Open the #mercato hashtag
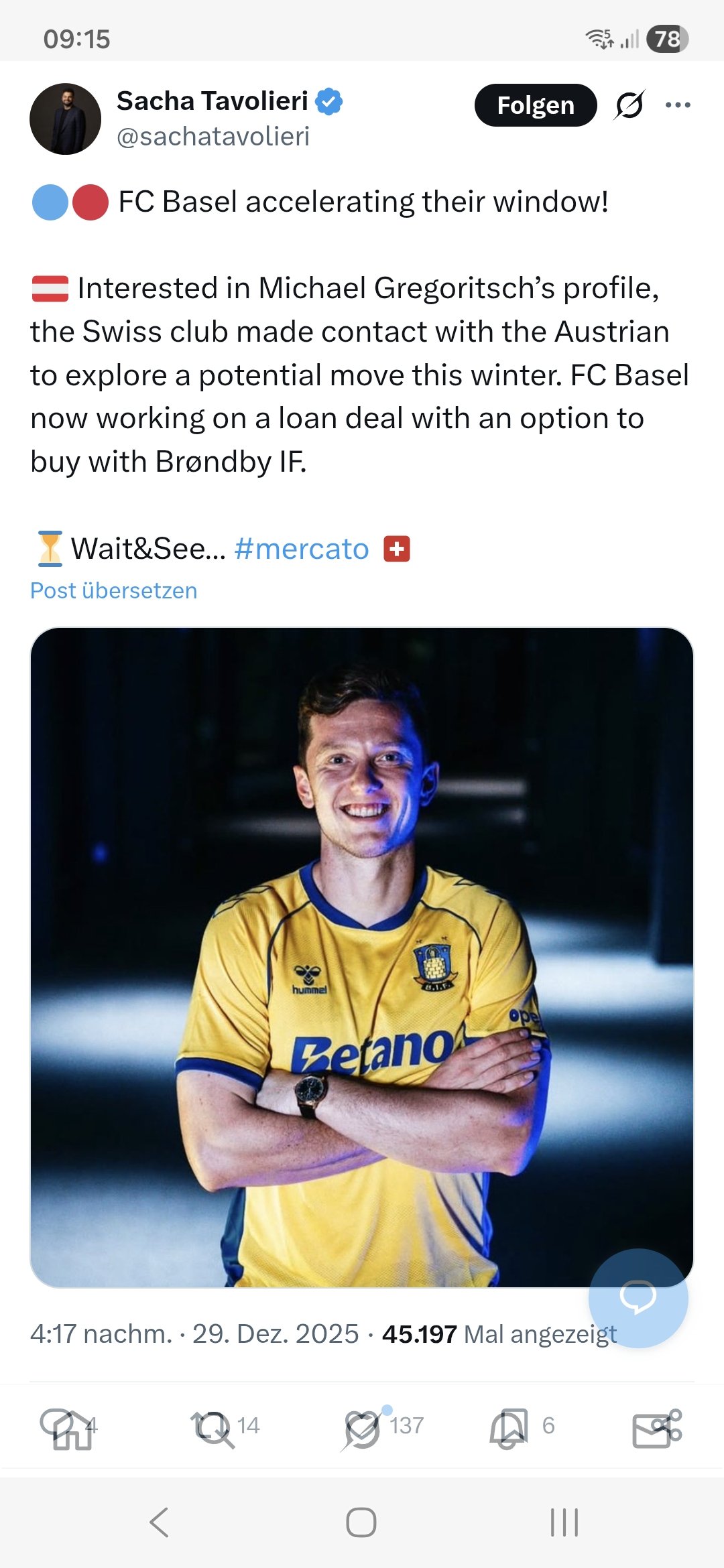The height and width of the screenshot is (1568, 724). tap(302, 549)
